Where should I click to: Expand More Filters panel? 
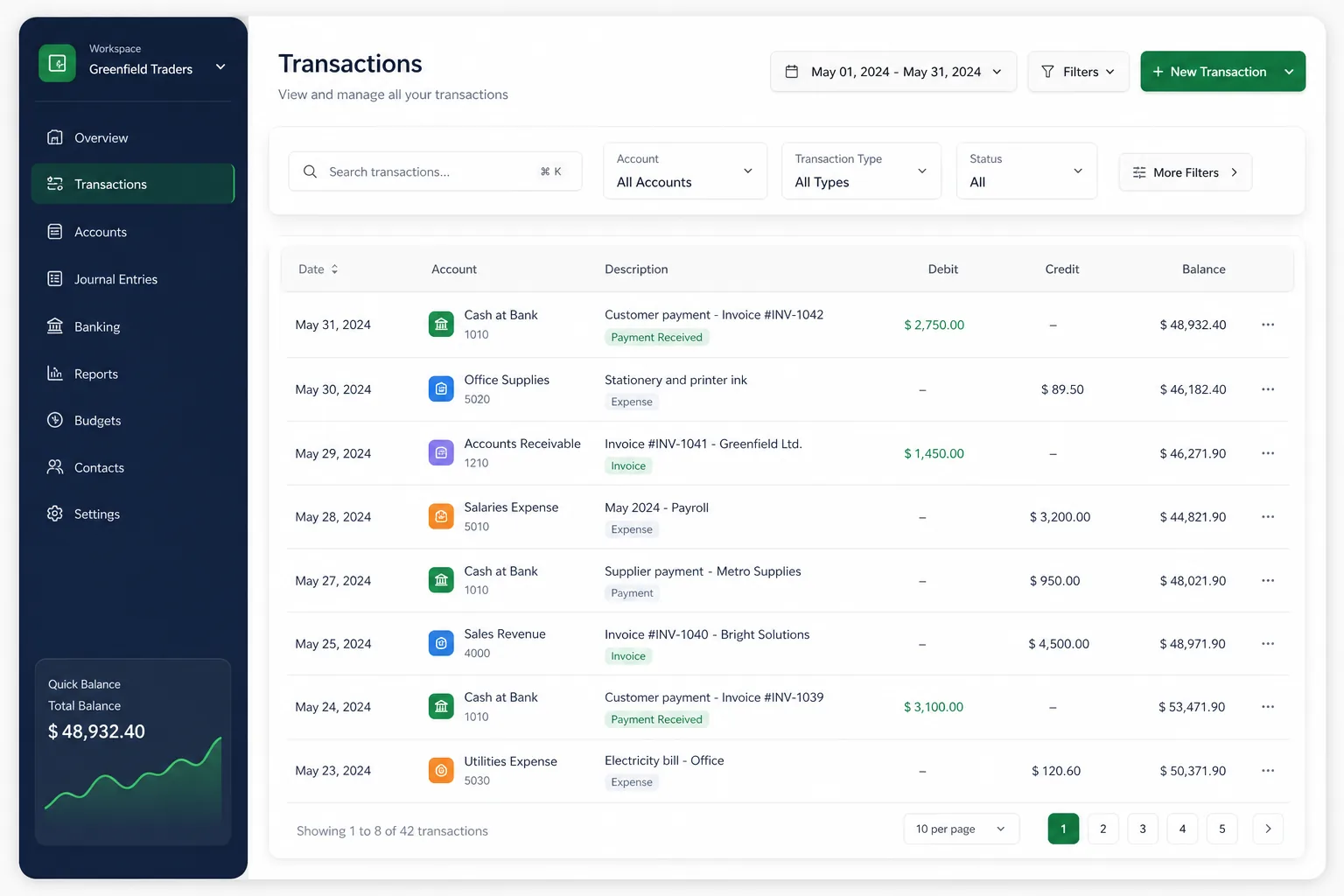tap(1186, 172)
